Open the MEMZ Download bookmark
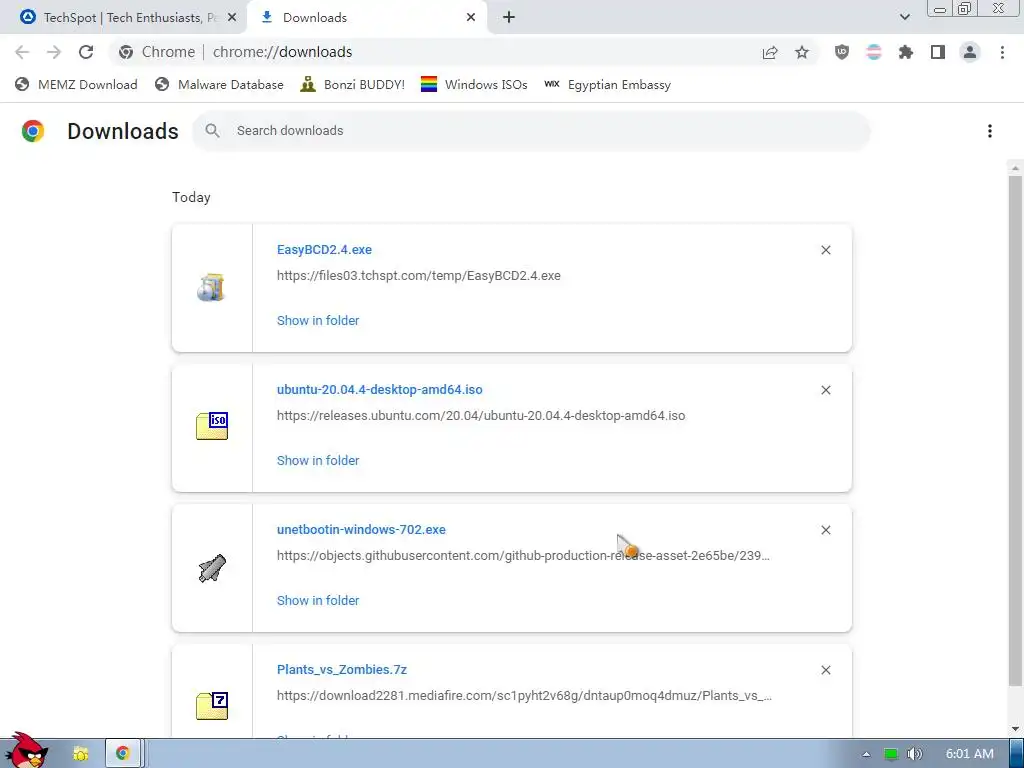 76,84
